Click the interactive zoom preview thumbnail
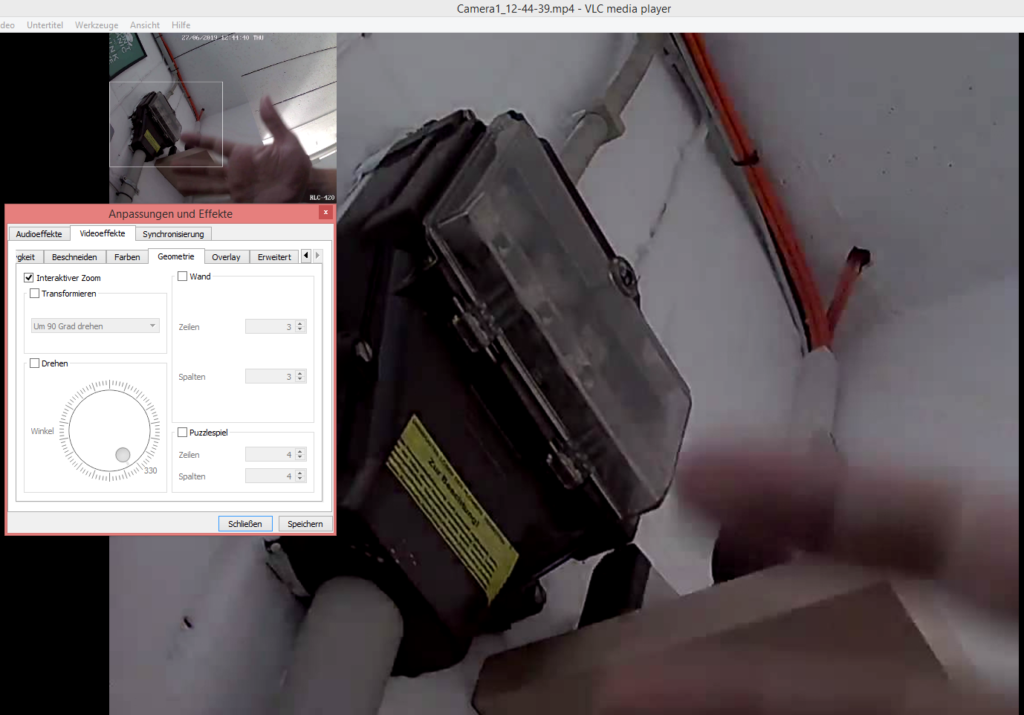 tap(166, 123)
